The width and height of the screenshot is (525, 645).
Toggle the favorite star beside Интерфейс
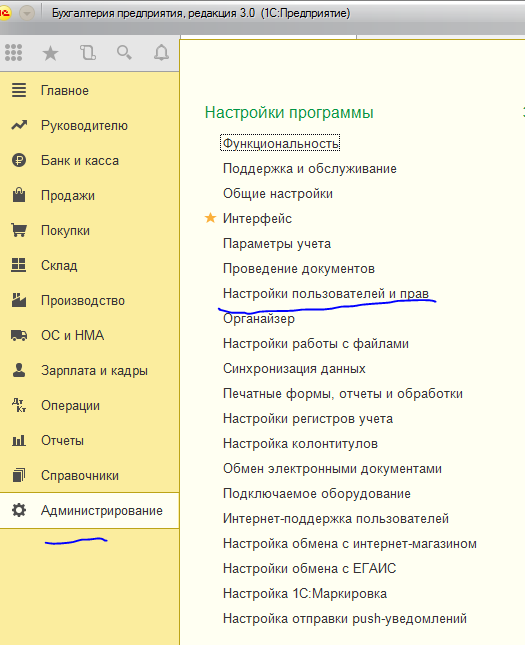click(210, 218)
